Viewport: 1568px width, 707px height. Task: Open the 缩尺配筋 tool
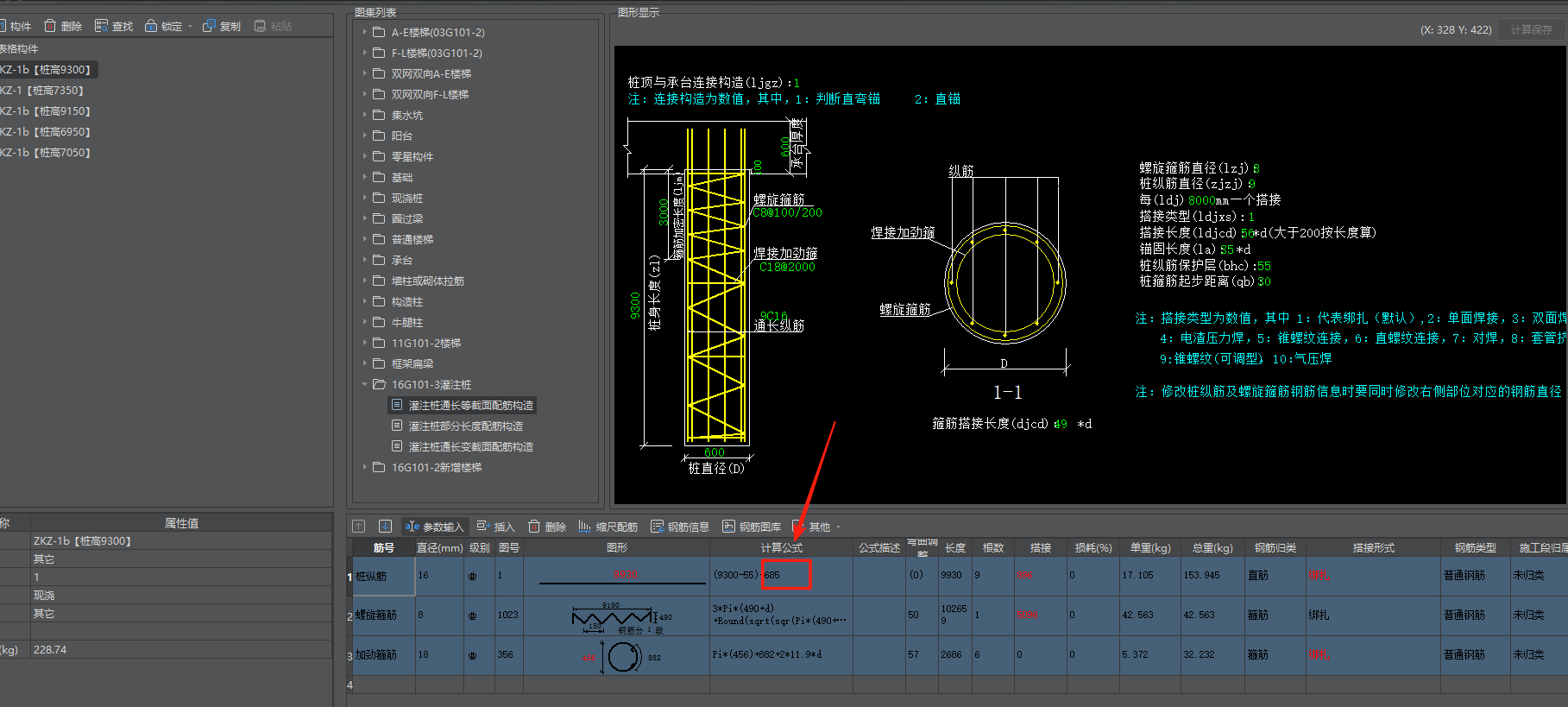[608, 527]
